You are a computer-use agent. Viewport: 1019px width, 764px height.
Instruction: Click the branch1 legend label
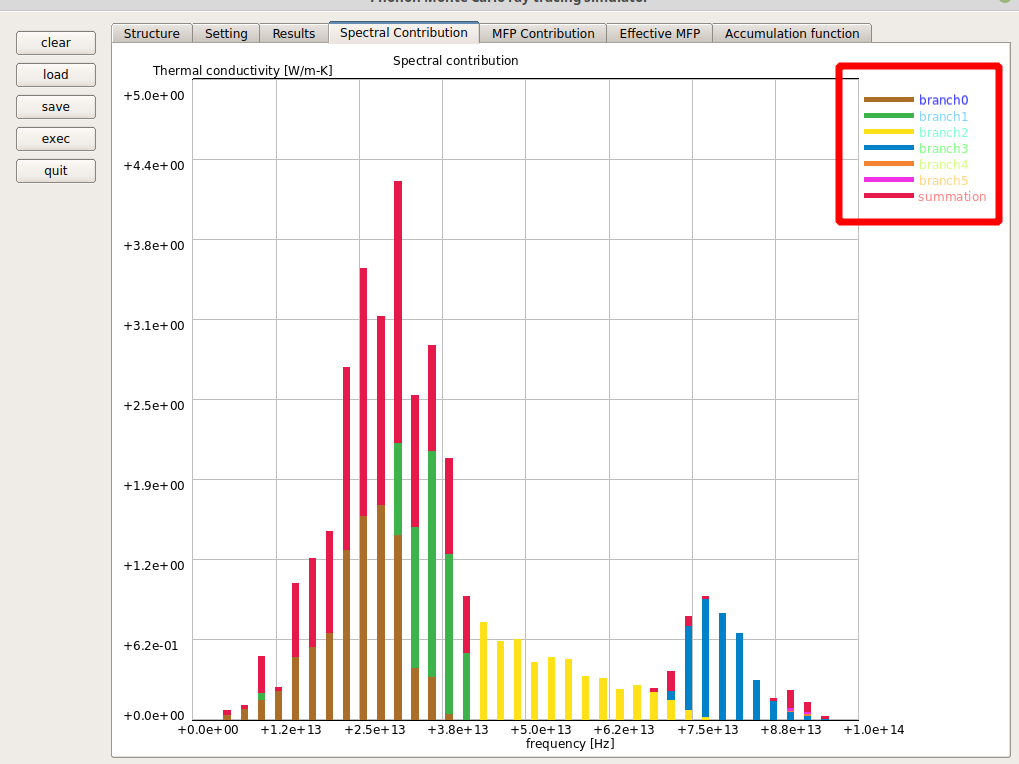(944, 116)
